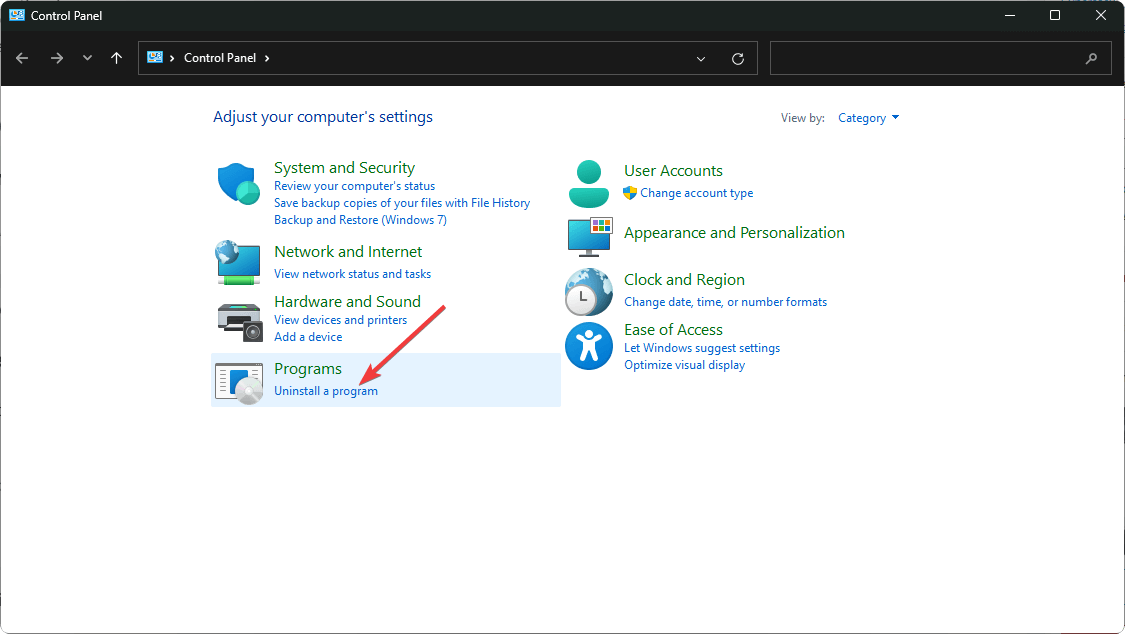Open View network status and tasks

(353, 274)
